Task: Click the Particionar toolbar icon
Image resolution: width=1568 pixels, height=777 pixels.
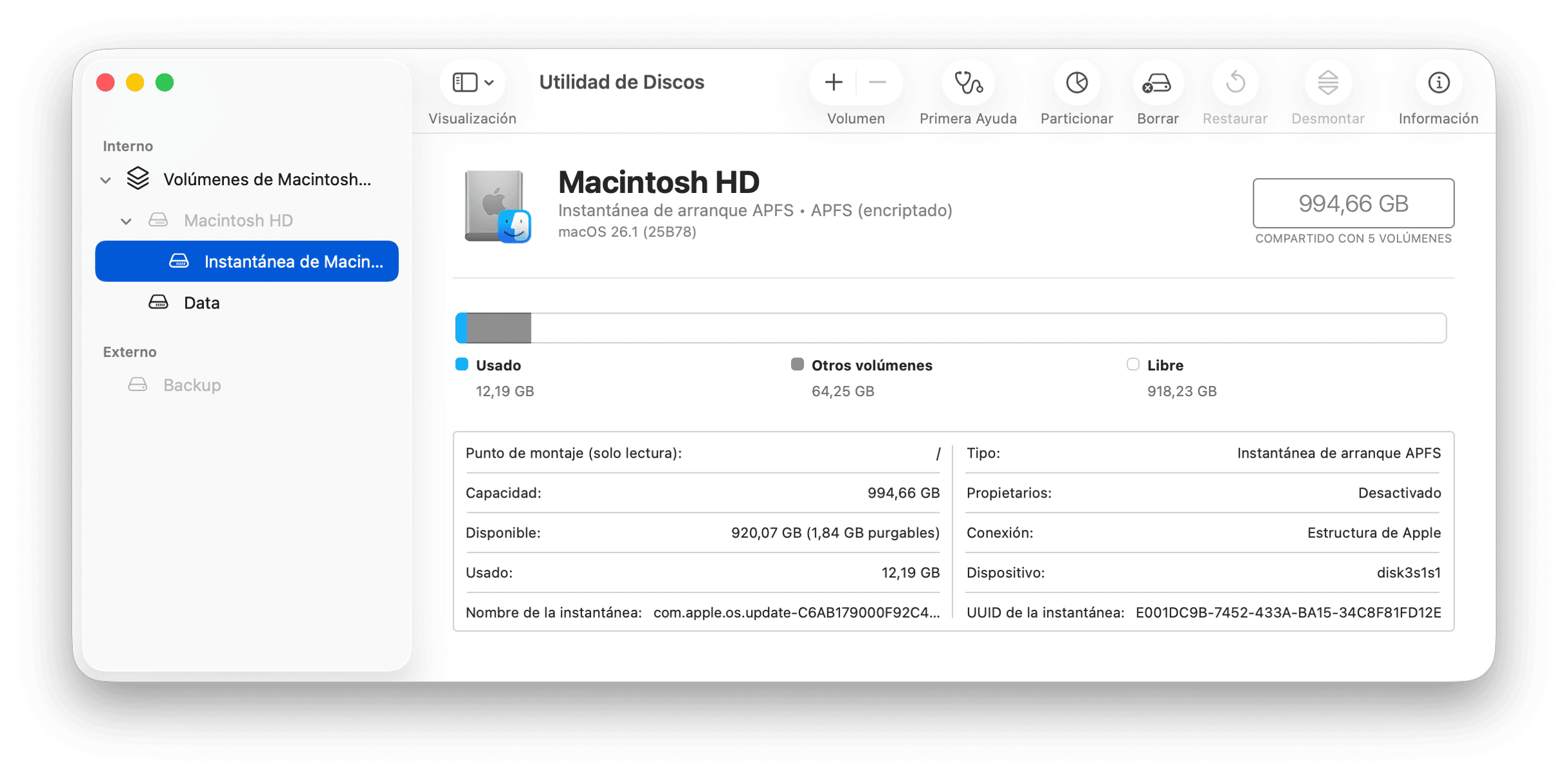Action: point(1076,83)
